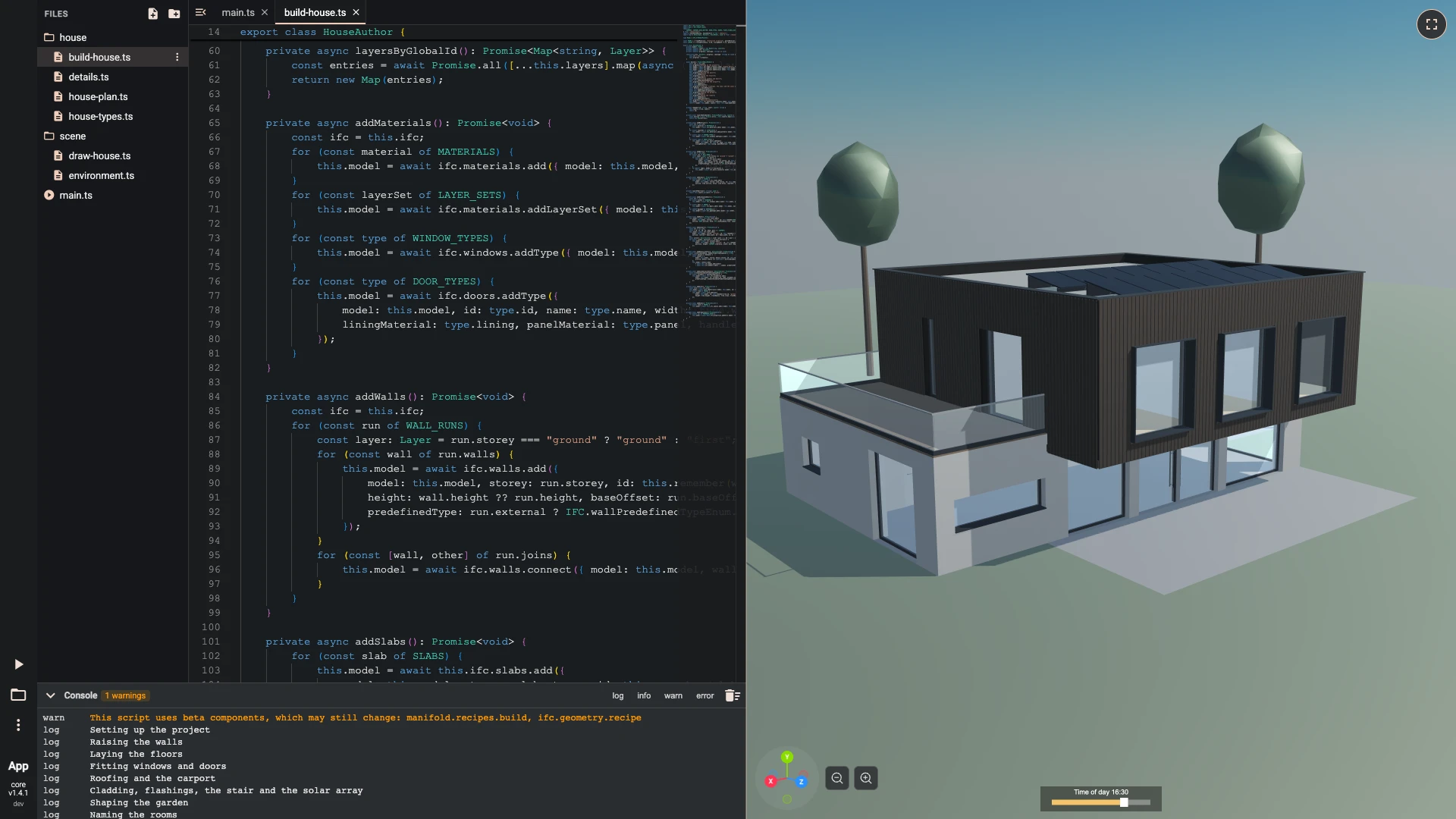Open the files folder icon in left bar

[x=18, y=695]
